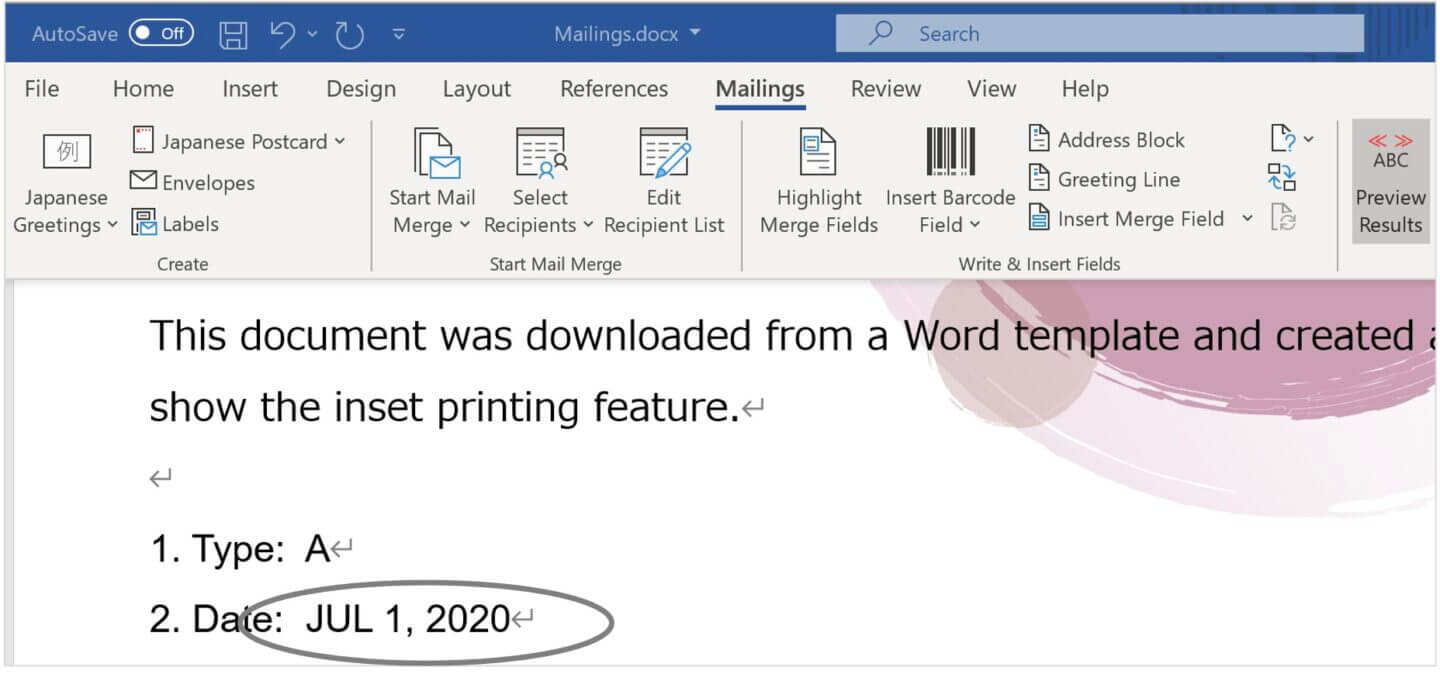Open Japanese Postcard options

[240, 141]
